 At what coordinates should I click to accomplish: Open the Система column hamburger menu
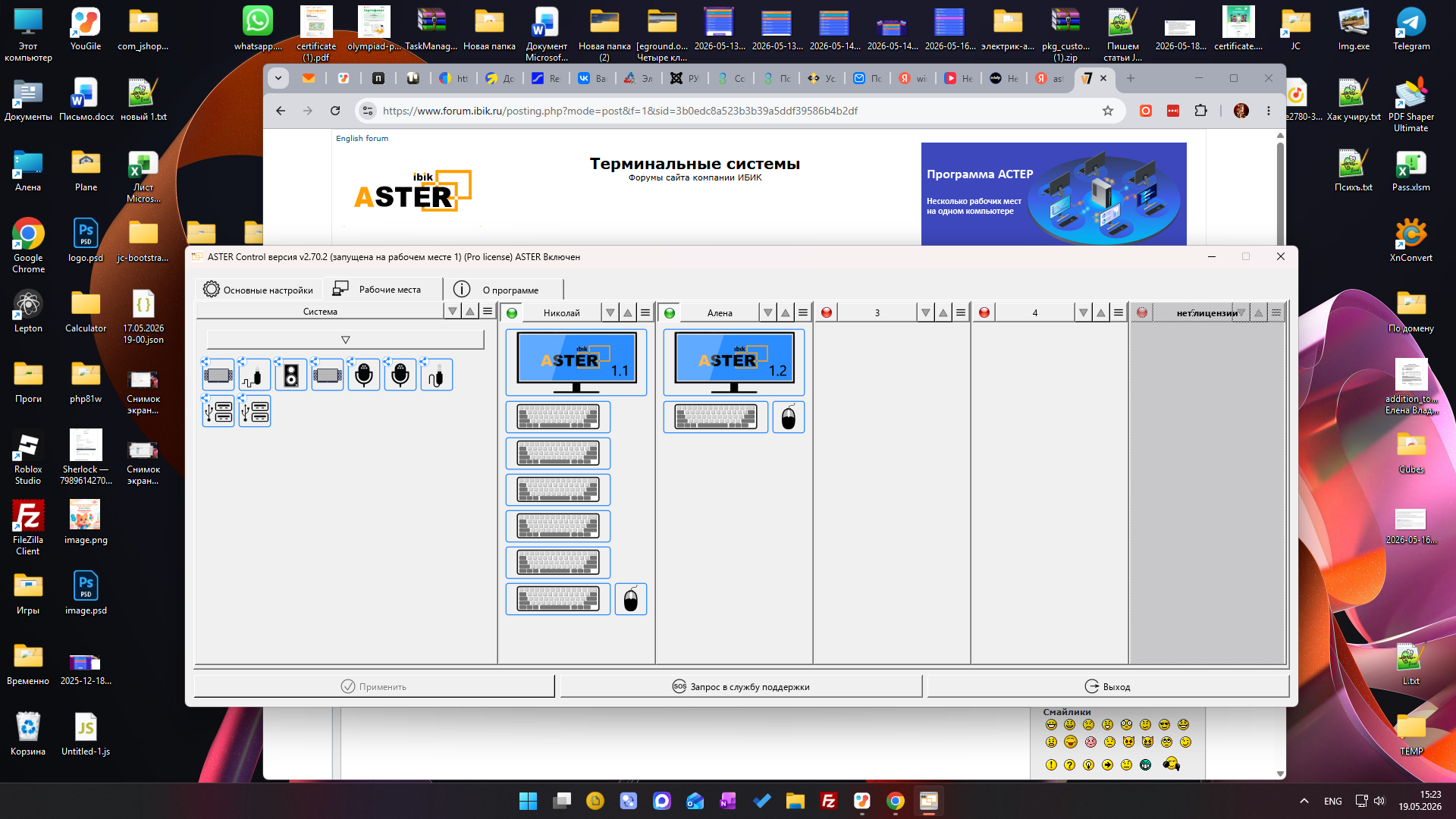(x=488, y=312)
